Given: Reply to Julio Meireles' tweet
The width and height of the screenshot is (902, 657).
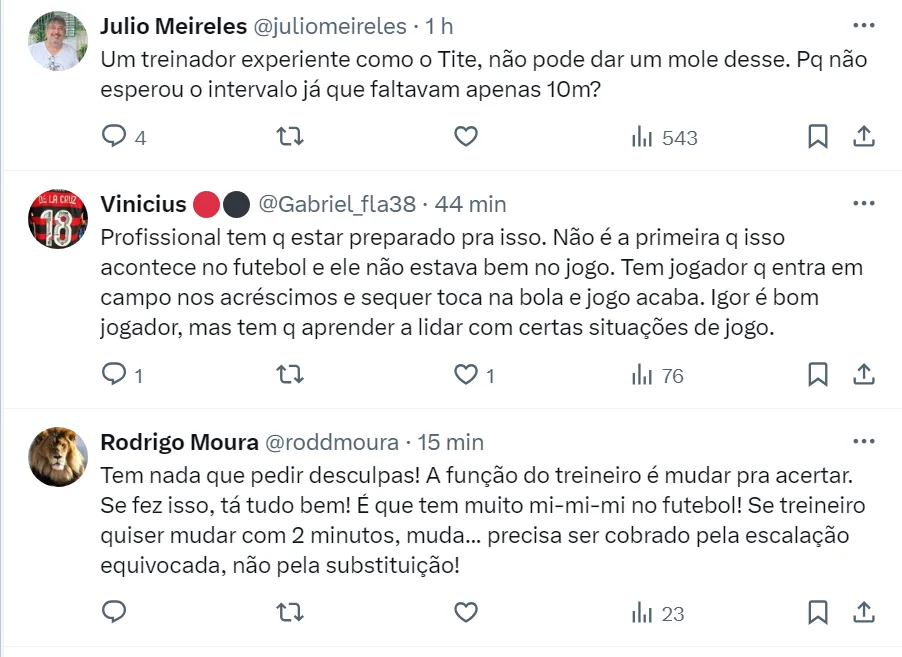Looking at the screenshot, I should coord(115,137).
